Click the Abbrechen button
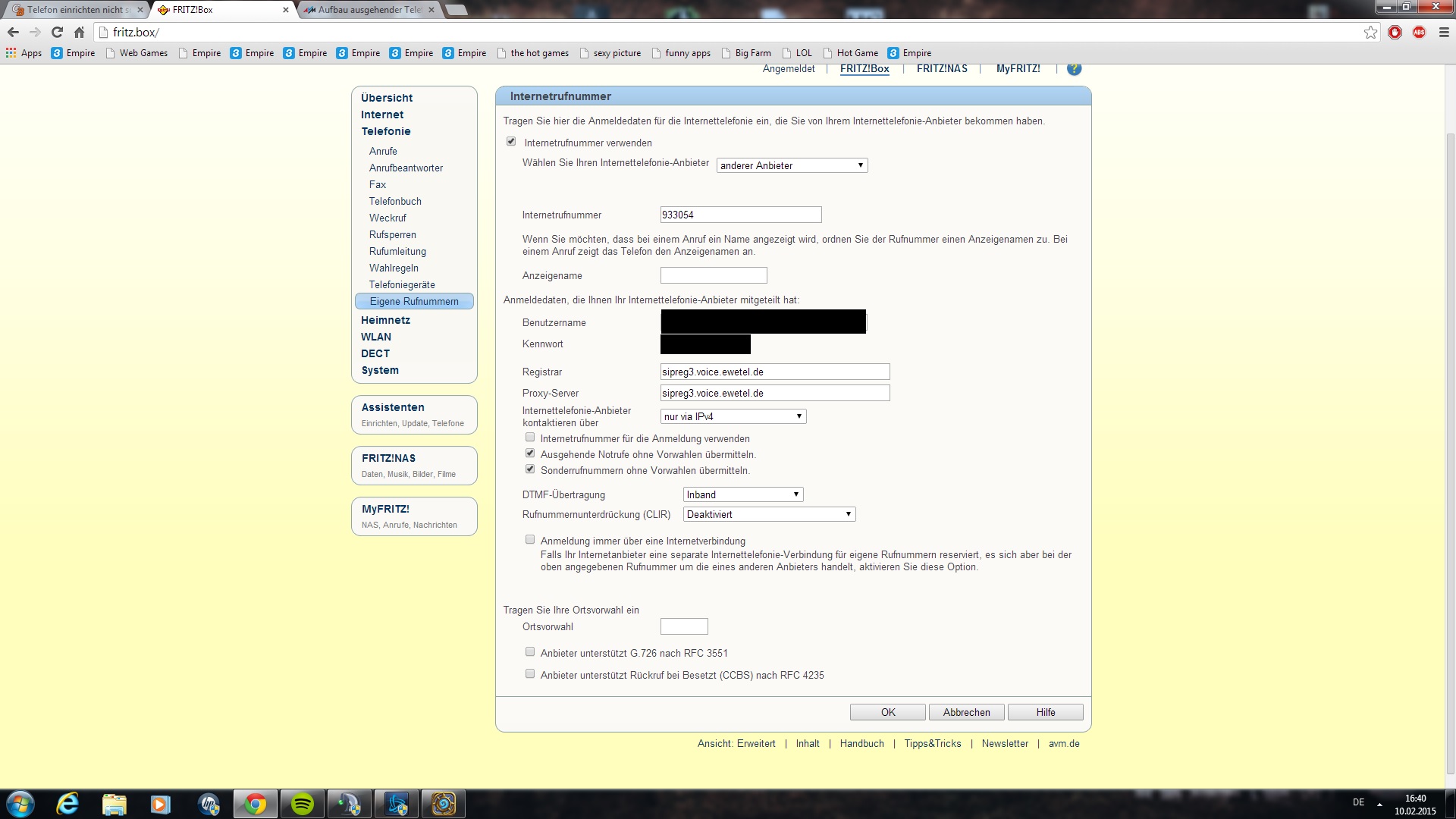 (x=966, y=712)
